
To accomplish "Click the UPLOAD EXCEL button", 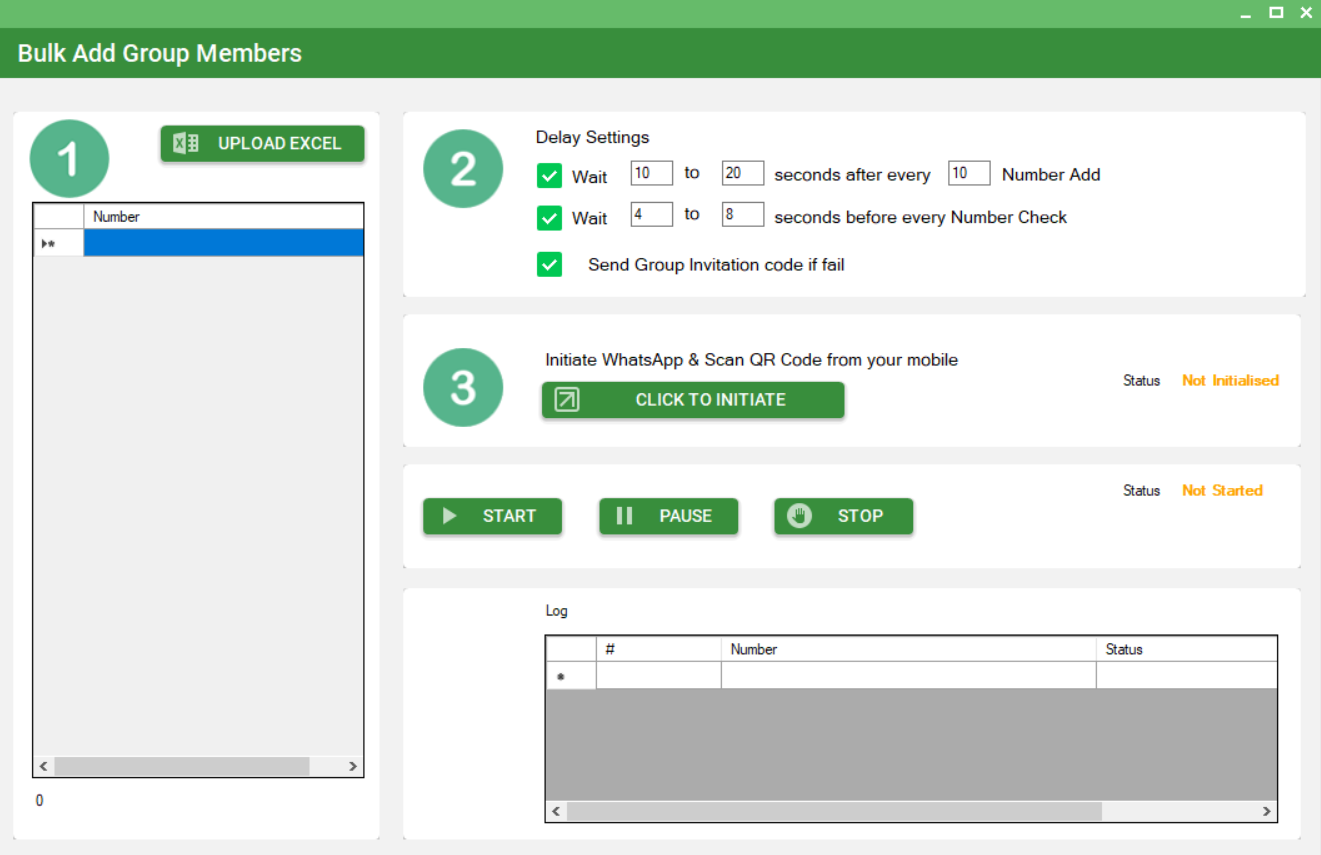I will [263, 143].
